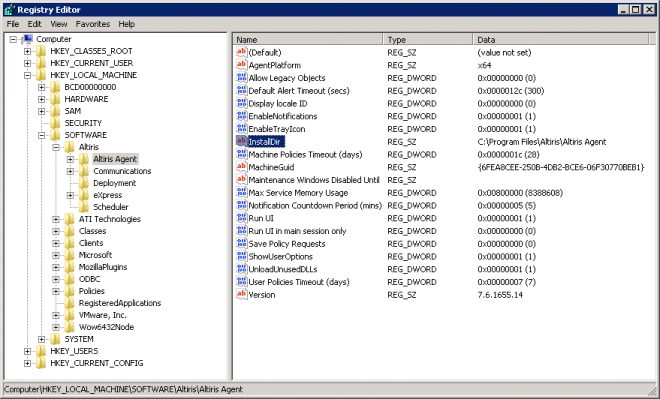Click the MachineGuid string value icon
The image size is (660, 399).
241,167
